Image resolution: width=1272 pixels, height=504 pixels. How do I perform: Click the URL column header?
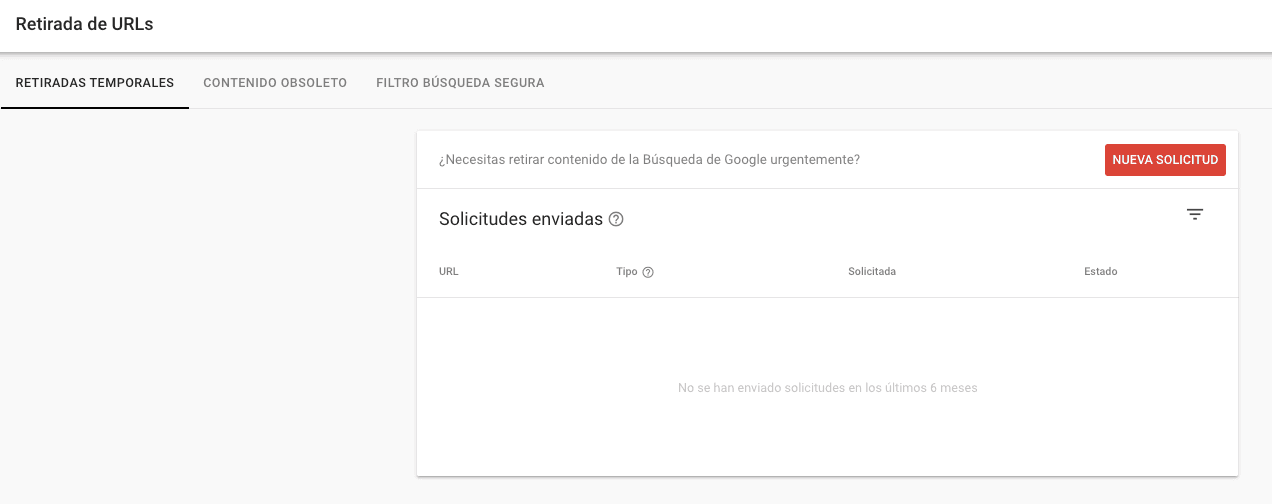click(x=449, y=272)
